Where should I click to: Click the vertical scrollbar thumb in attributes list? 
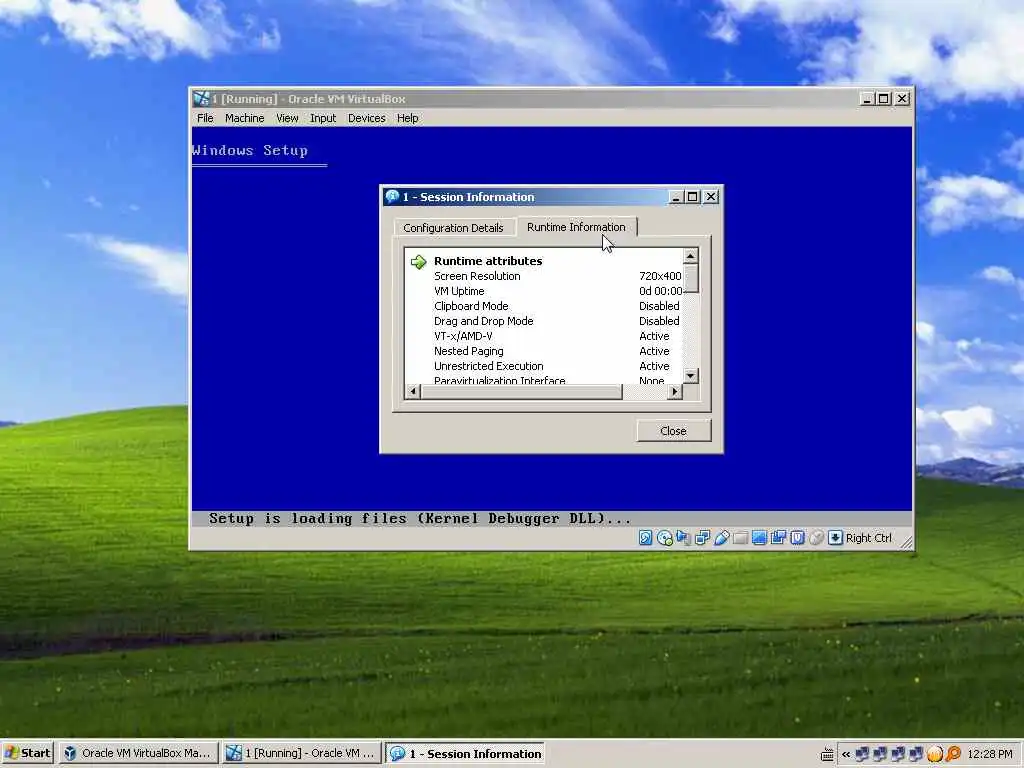click(690, 278)
